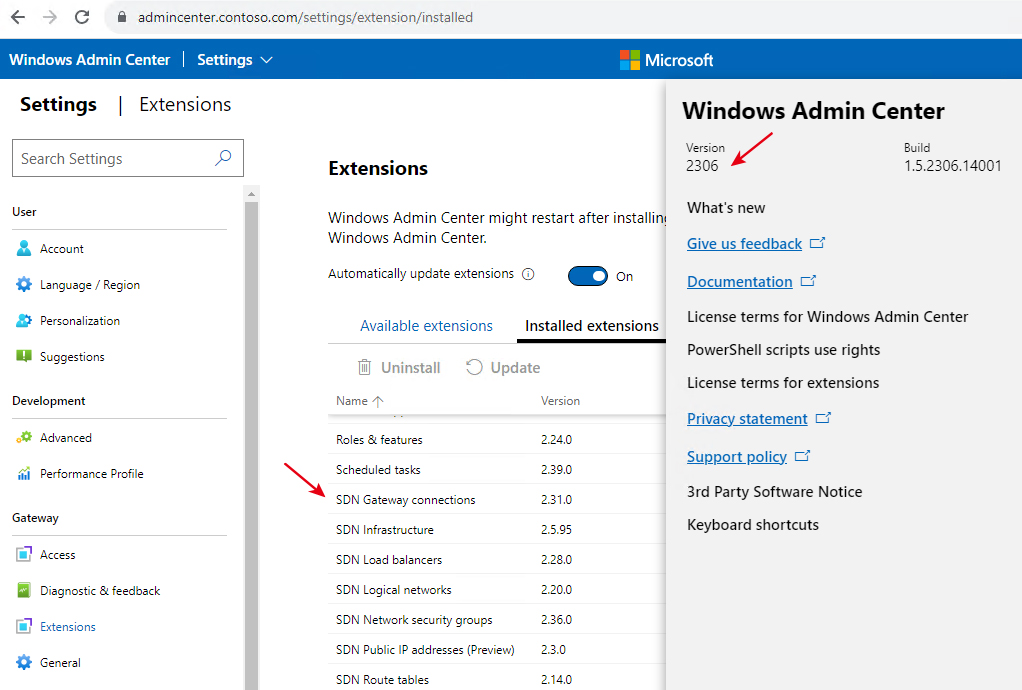
Task: Click the browser back arrow
Action: pos(18,17)
